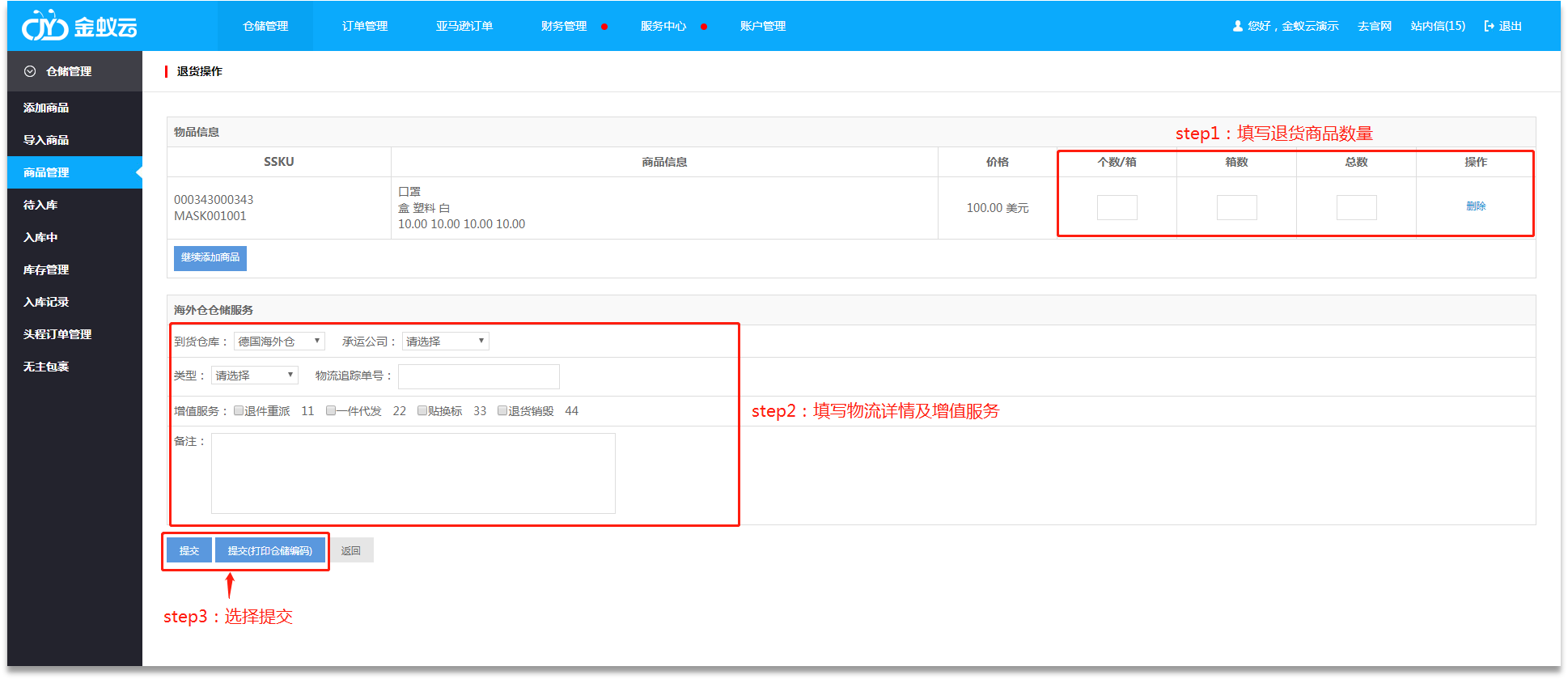1568x679 pixels.
Task: Open the 类型 type dropdown
Action: point(254,376)
